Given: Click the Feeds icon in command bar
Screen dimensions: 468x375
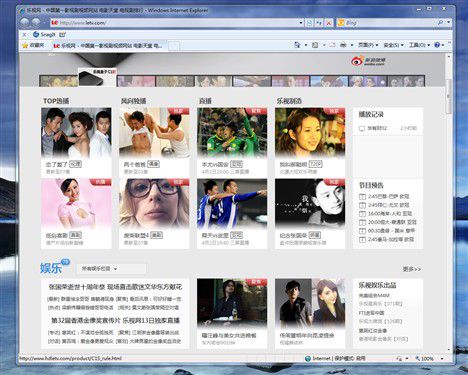Looking at the screenshot, I should [x=315, y=45].
